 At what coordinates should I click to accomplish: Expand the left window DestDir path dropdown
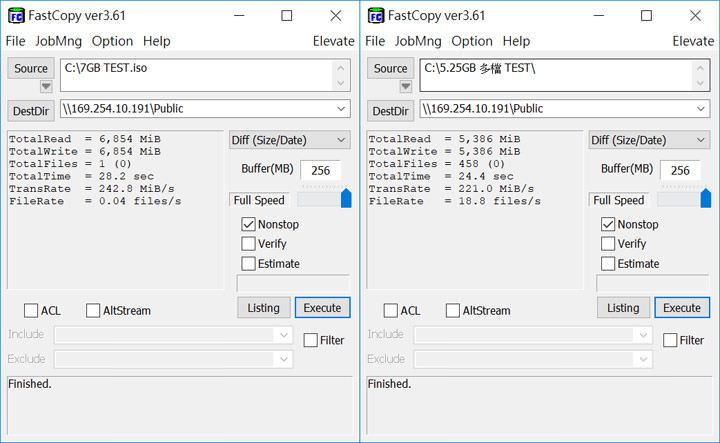coord(342,109)
